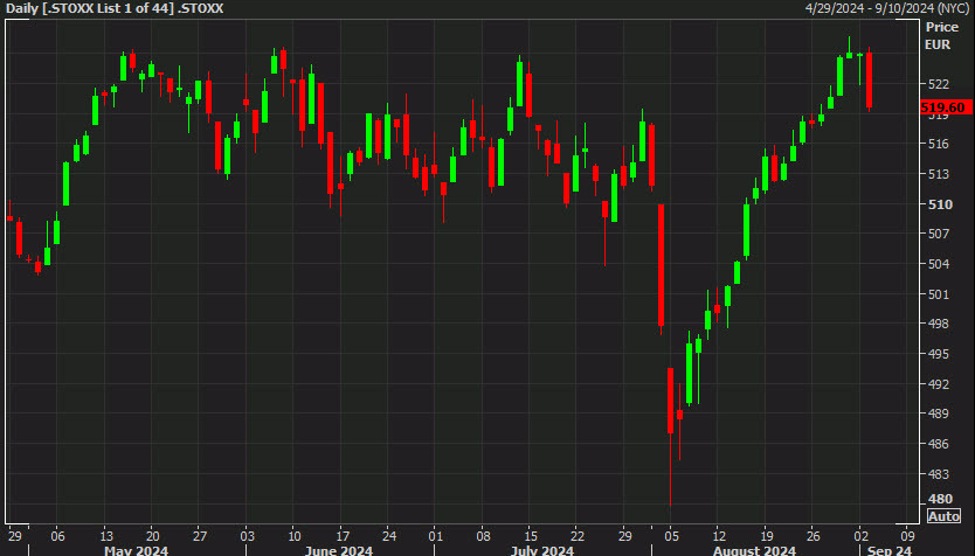Select the 480 price axis label
This screenshot has height=556, width=975.
938,499
